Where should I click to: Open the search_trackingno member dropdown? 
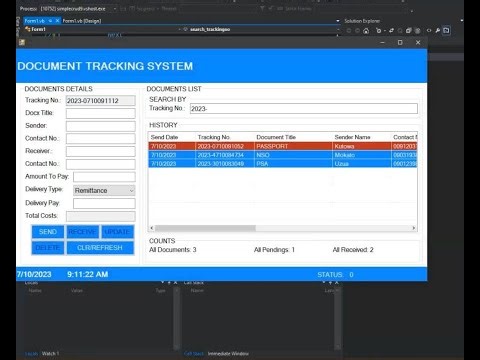coord(261,29)
